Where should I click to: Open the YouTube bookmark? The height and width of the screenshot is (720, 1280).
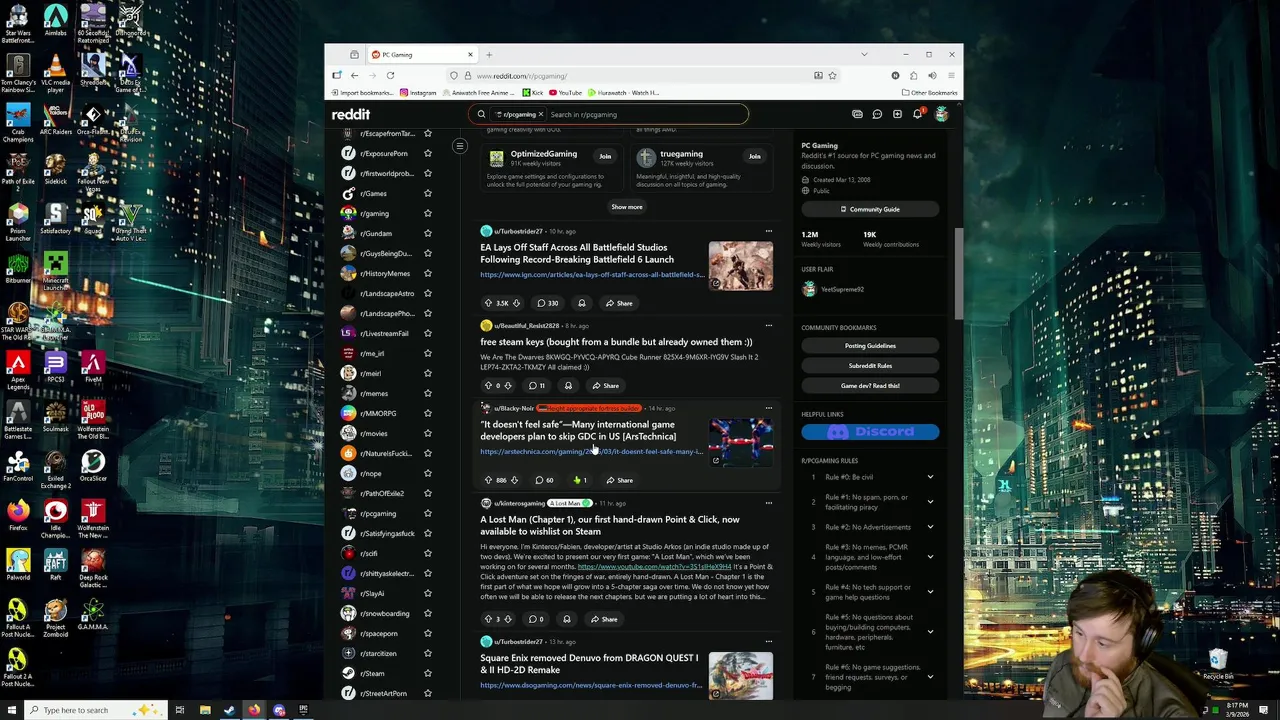(x=565, y=93)
